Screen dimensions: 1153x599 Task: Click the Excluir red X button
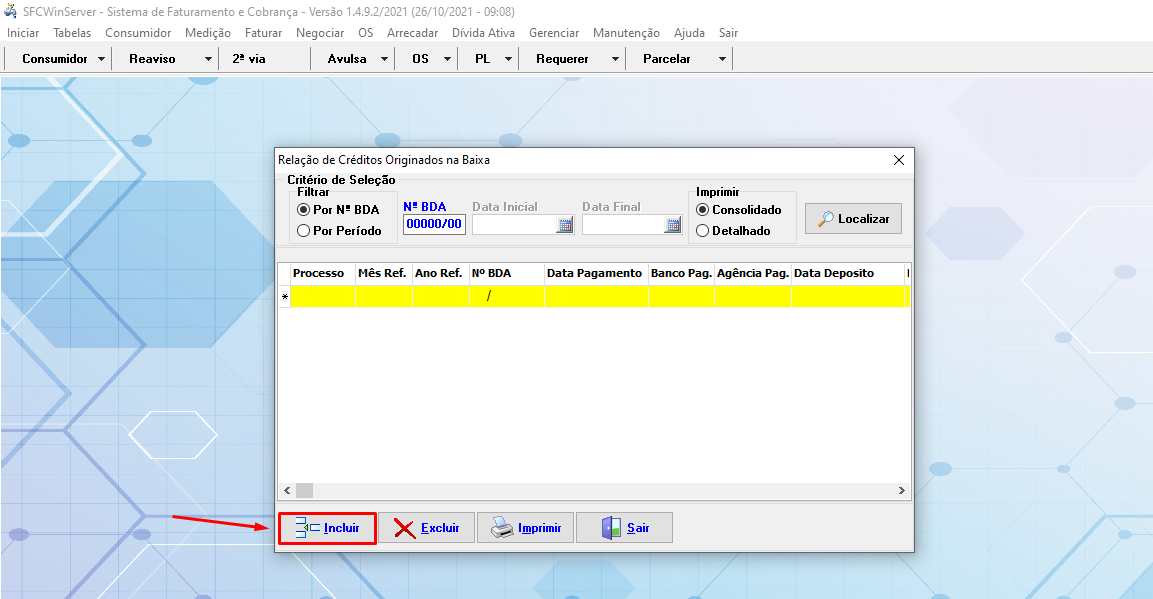tap(426, 528)
